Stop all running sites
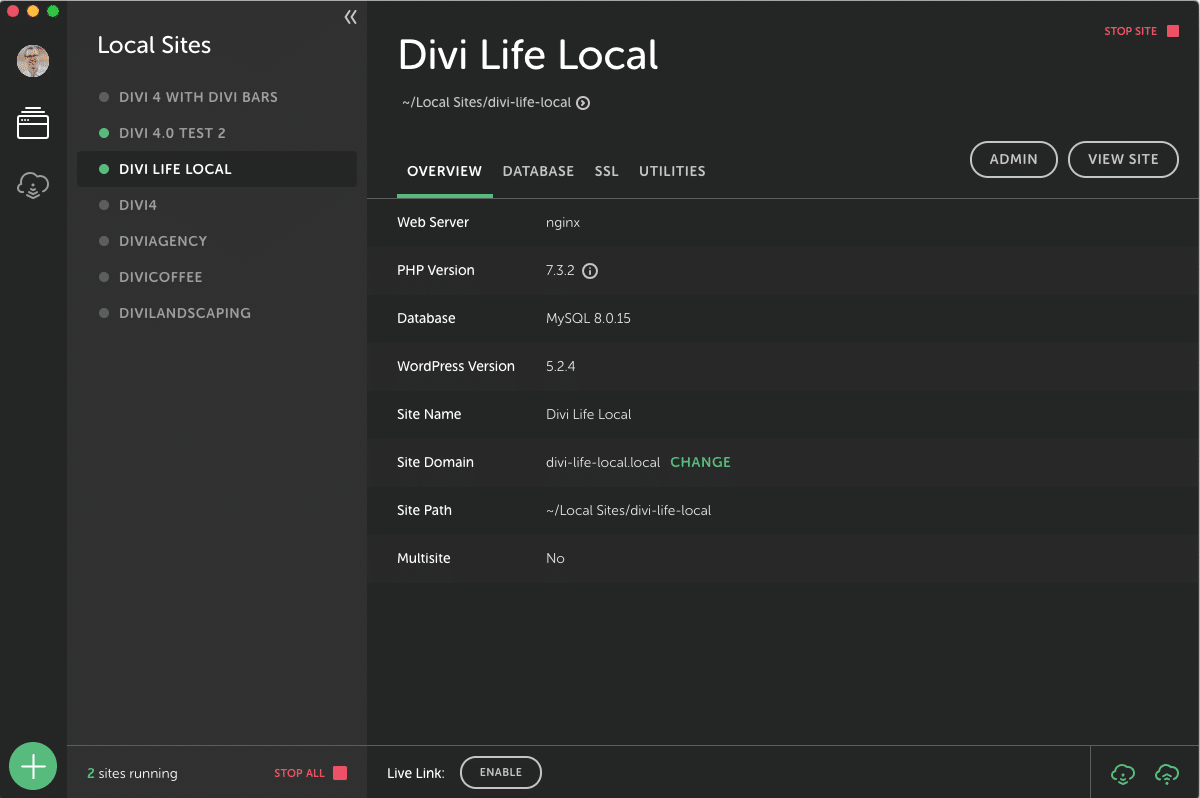 pos(310,773)
